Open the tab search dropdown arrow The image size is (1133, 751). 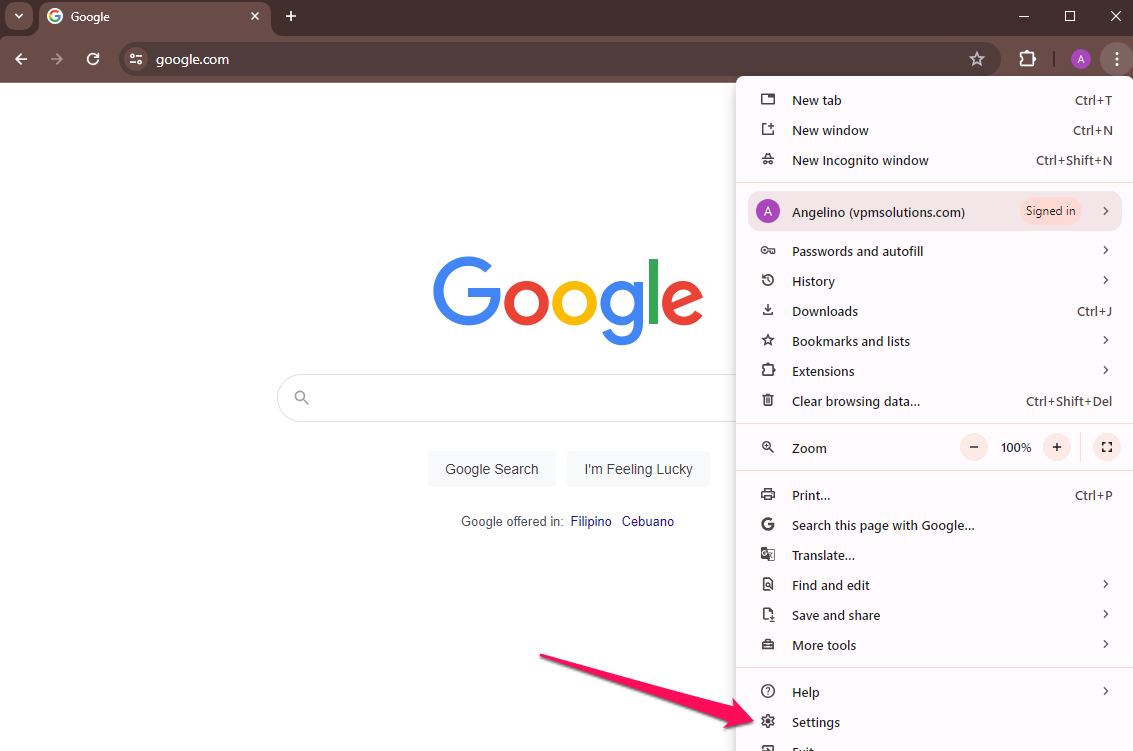pyautogui.click(x=18, y=16)
